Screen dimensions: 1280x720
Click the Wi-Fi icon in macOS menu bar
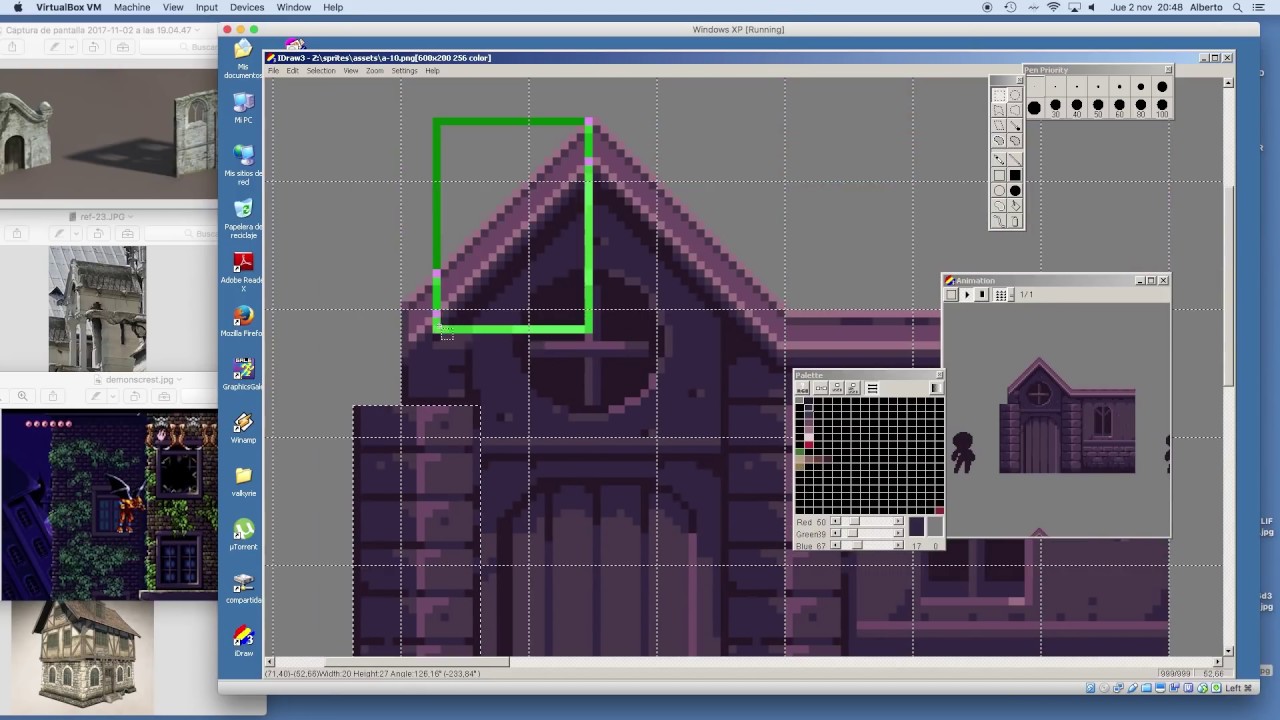(x=1053, y=7)
